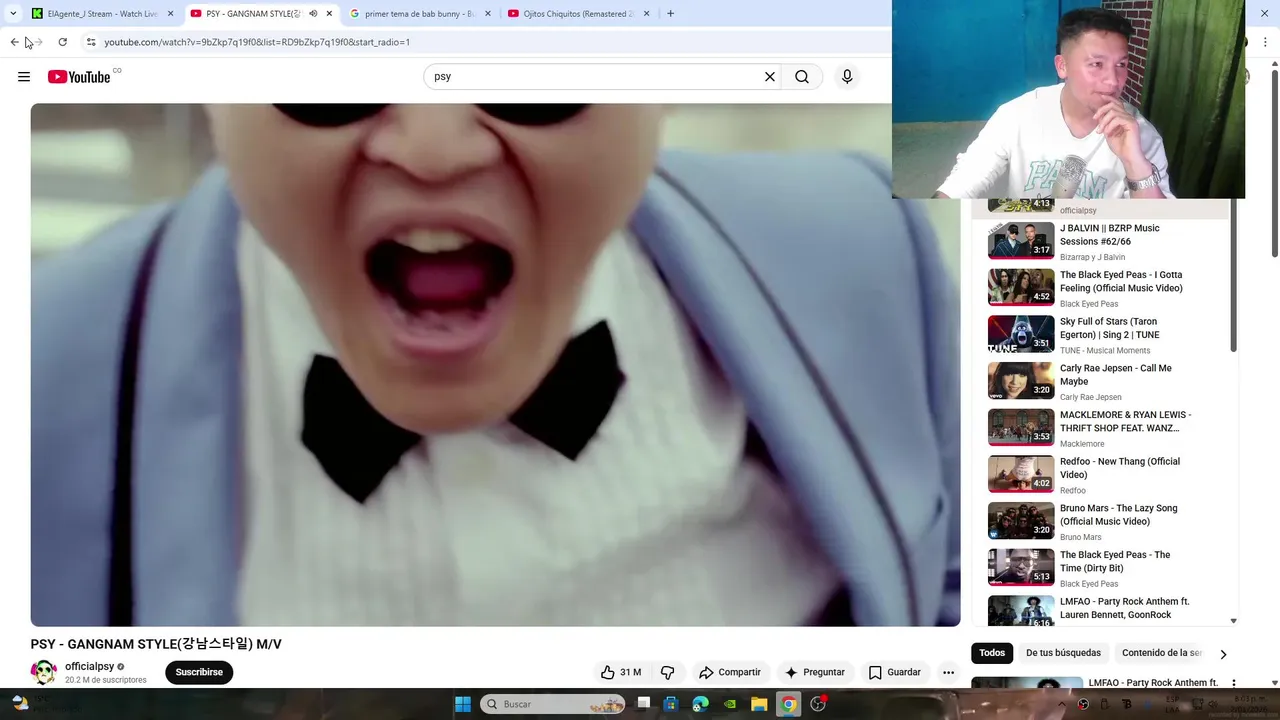The image size is (1280, 720).
Task: Show more filter chips with right chevron
Action: click(x=1222, y=654)
